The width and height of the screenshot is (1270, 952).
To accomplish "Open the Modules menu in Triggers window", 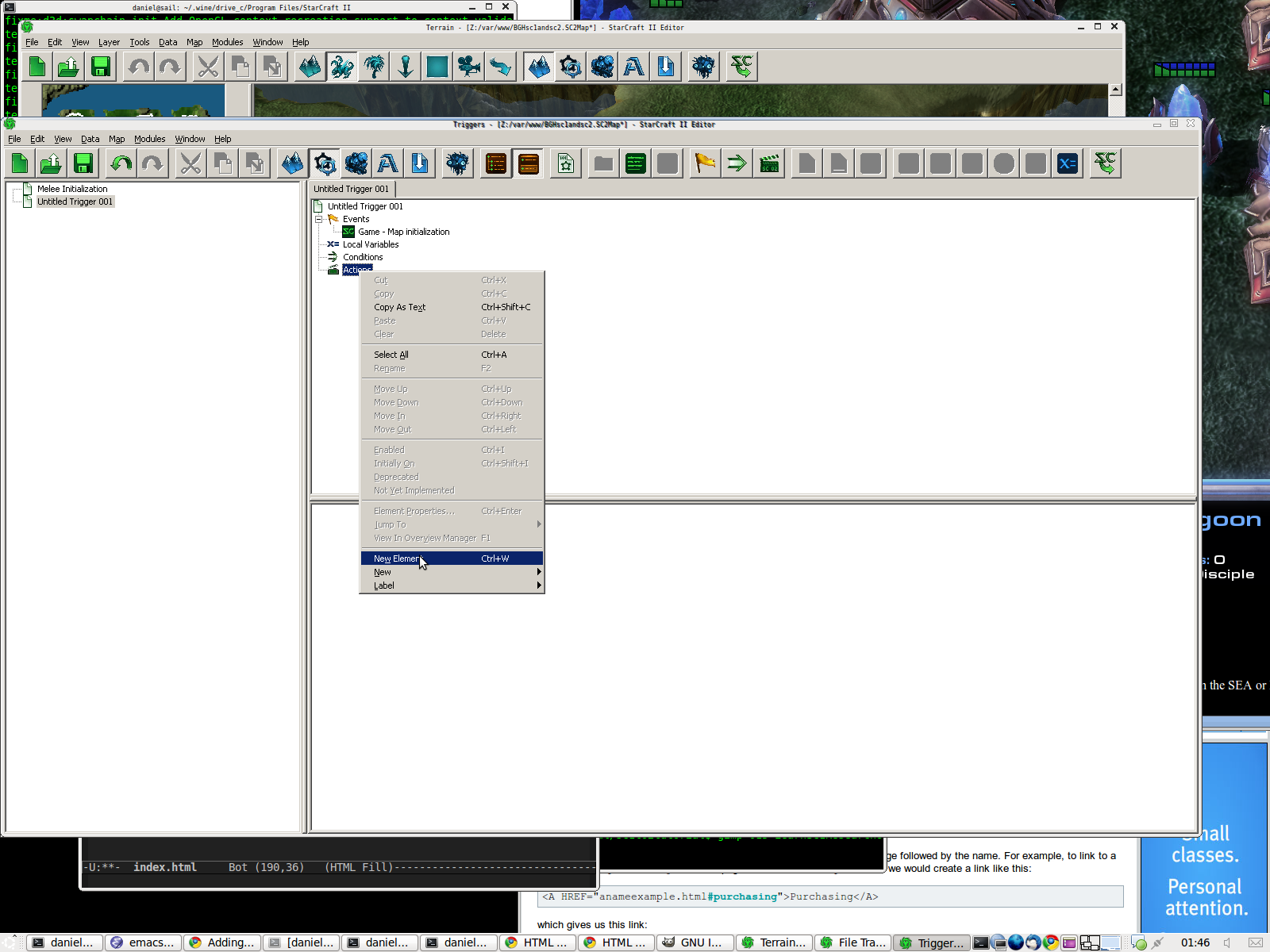I will coord(149,139).
